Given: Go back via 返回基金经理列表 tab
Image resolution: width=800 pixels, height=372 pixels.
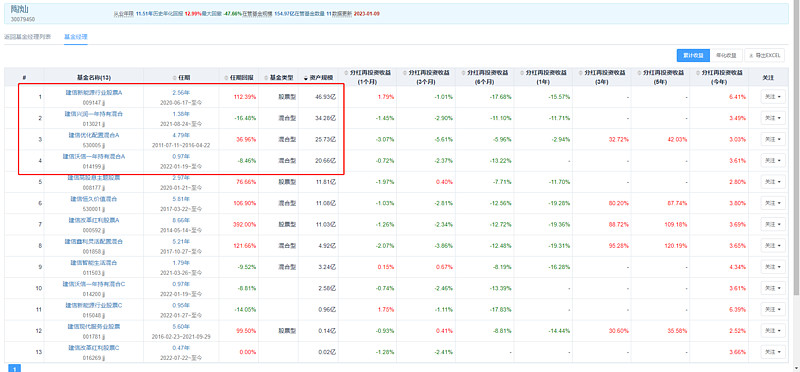Looking at the screenshot, I should tap(28, 37).
